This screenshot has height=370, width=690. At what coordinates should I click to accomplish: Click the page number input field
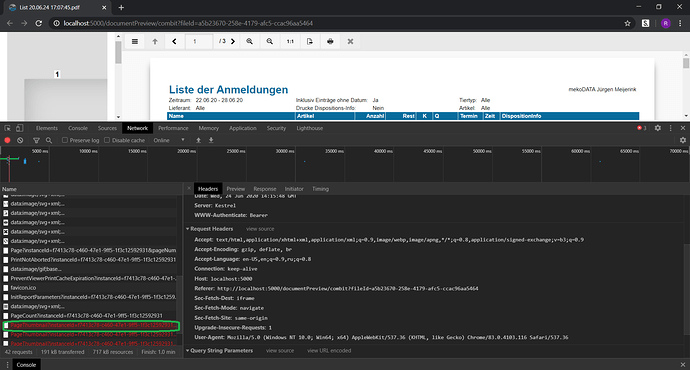point(199,41)
